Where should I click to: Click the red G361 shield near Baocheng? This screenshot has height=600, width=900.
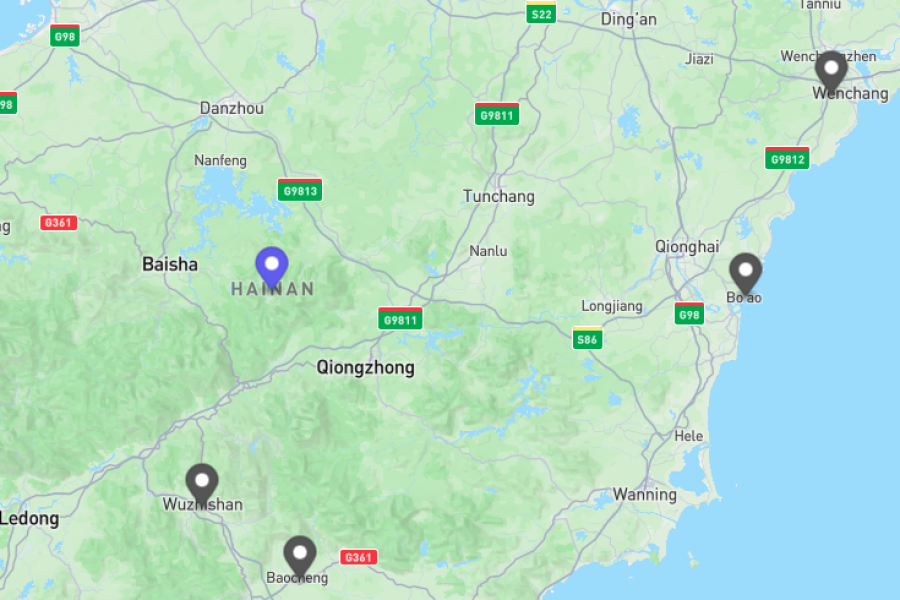(x=359, y=557)
